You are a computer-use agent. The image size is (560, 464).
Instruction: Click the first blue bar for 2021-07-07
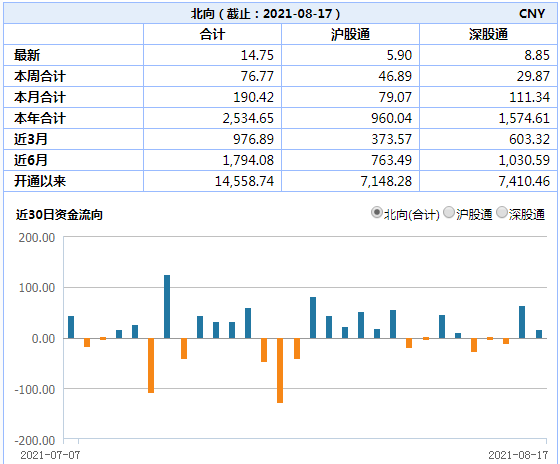pyautogui.click(x=71, y=327)
